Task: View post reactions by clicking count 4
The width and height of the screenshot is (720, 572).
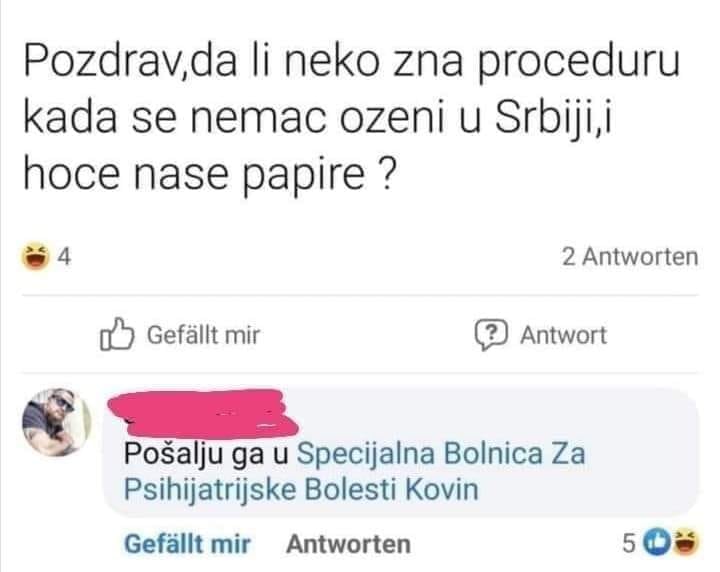Action: [x=64, y=257]
